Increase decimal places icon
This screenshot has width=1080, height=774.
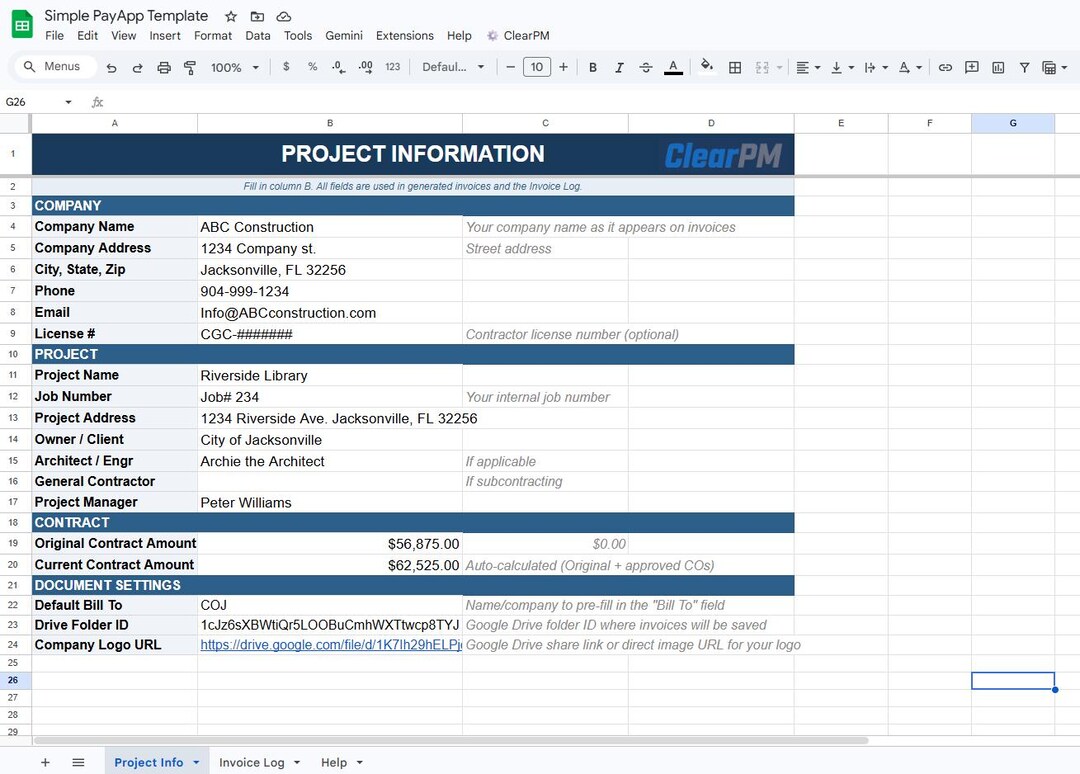point(366,67)
